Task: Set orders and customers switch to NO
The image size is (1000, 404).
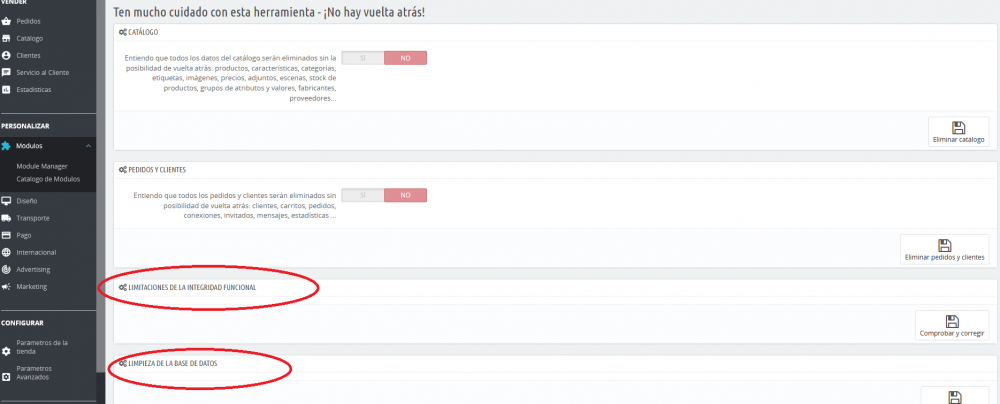Action: 405,195
